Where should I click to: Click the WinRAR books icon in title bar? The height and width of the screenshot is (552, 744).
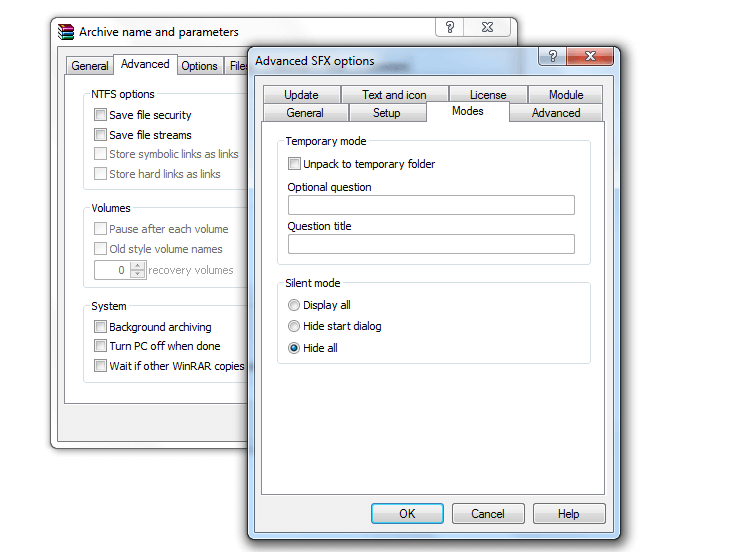(x=66, y=32)
